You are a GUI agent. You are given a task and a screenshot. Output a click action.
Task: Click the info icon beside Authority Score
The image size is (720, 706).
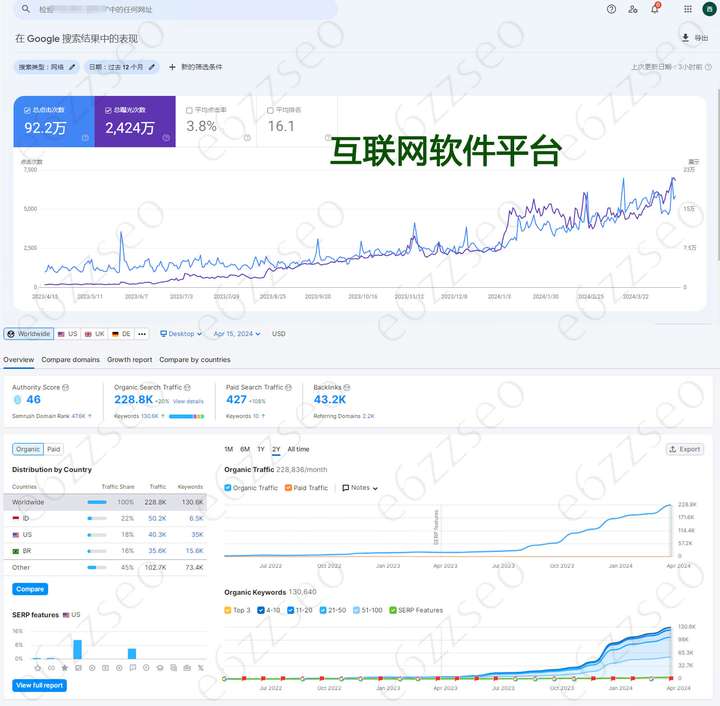point(66,387)
